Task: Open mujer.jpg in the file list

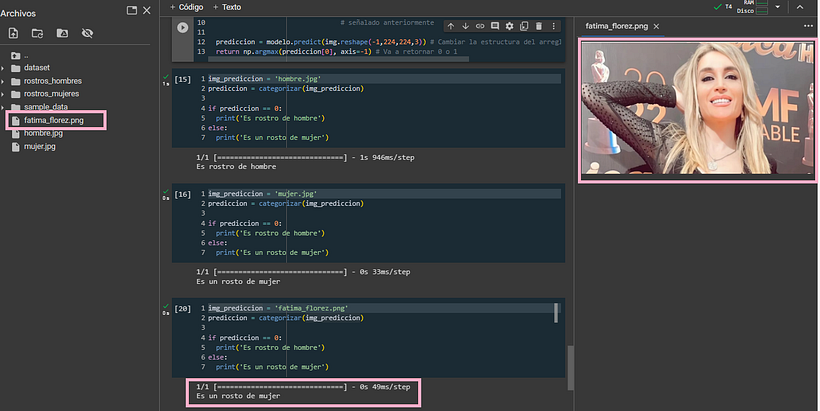Action: click(42, 147)
